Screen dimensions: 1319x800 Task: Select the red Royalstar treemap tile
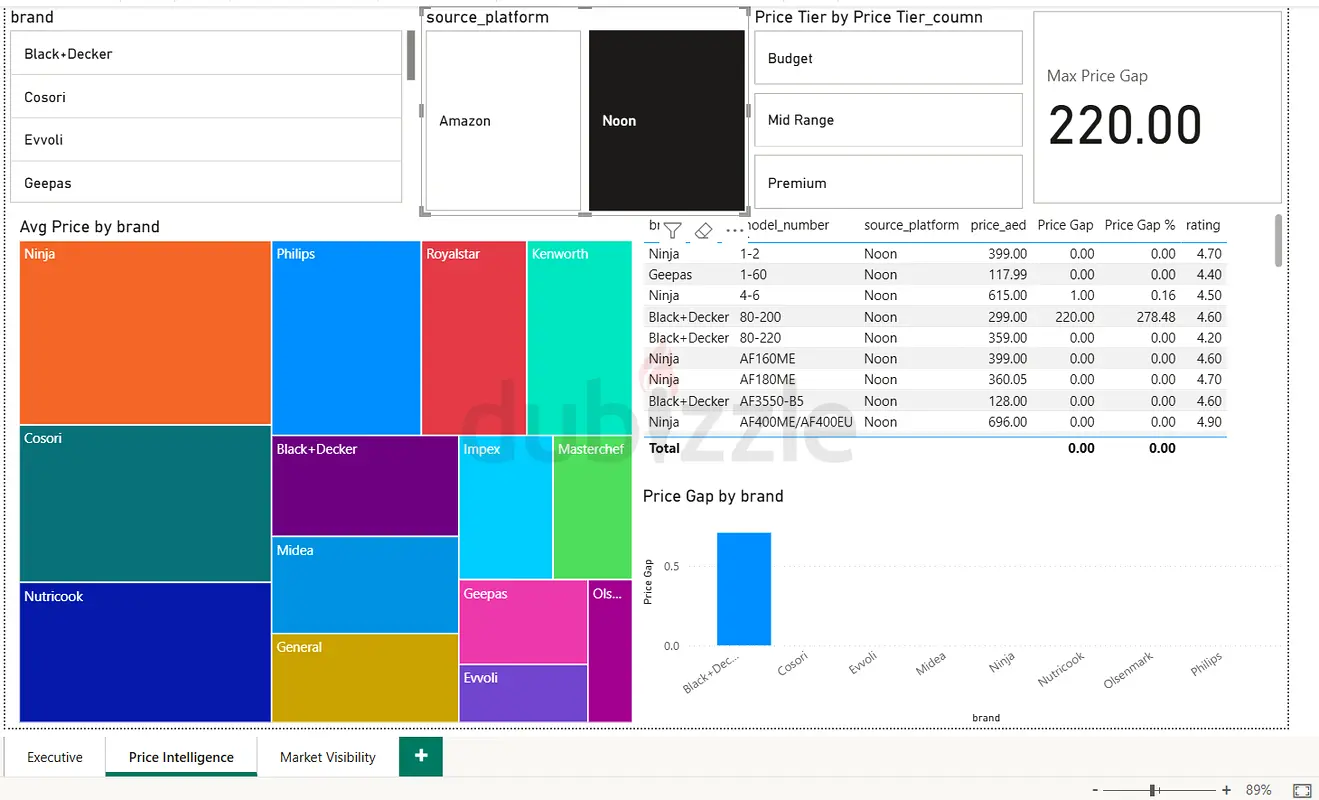[x=474, y=338]
